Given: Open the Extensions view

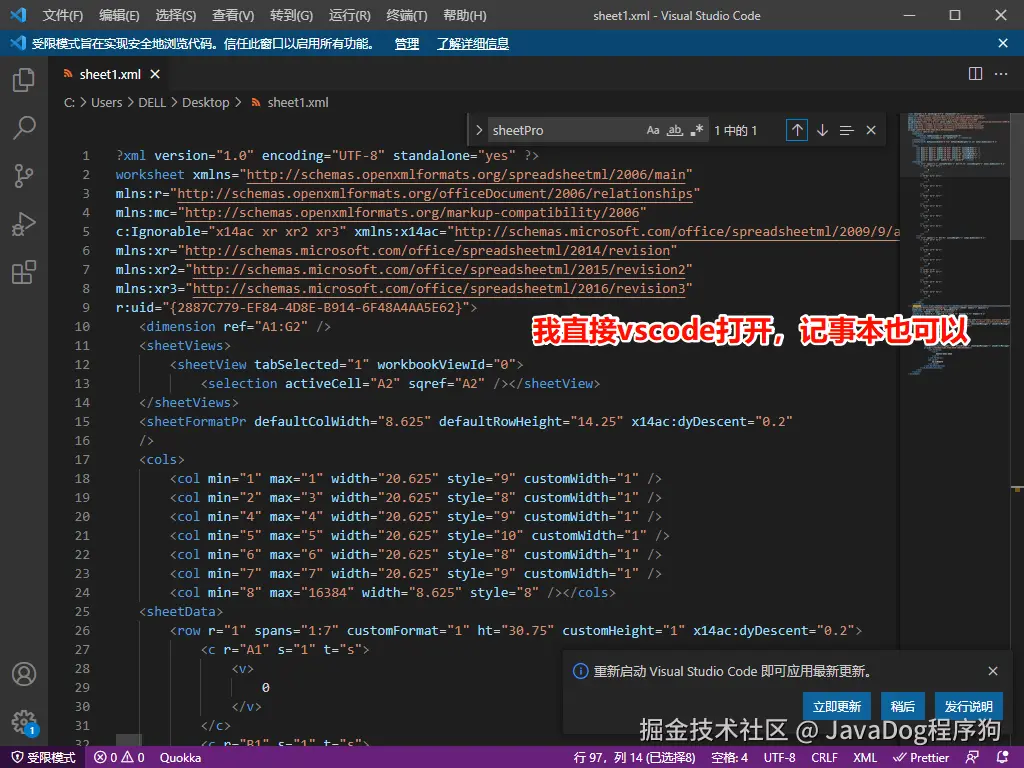Looking at the screenshot, I should point(24,272).
